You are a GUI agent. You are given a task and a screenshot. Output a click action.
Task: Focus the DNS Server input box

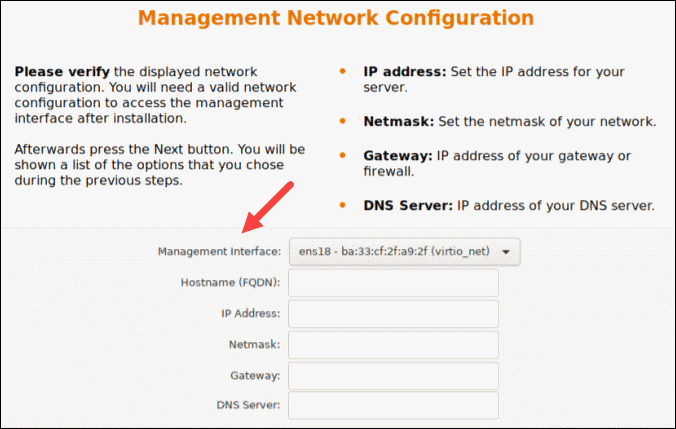point(393,406)
